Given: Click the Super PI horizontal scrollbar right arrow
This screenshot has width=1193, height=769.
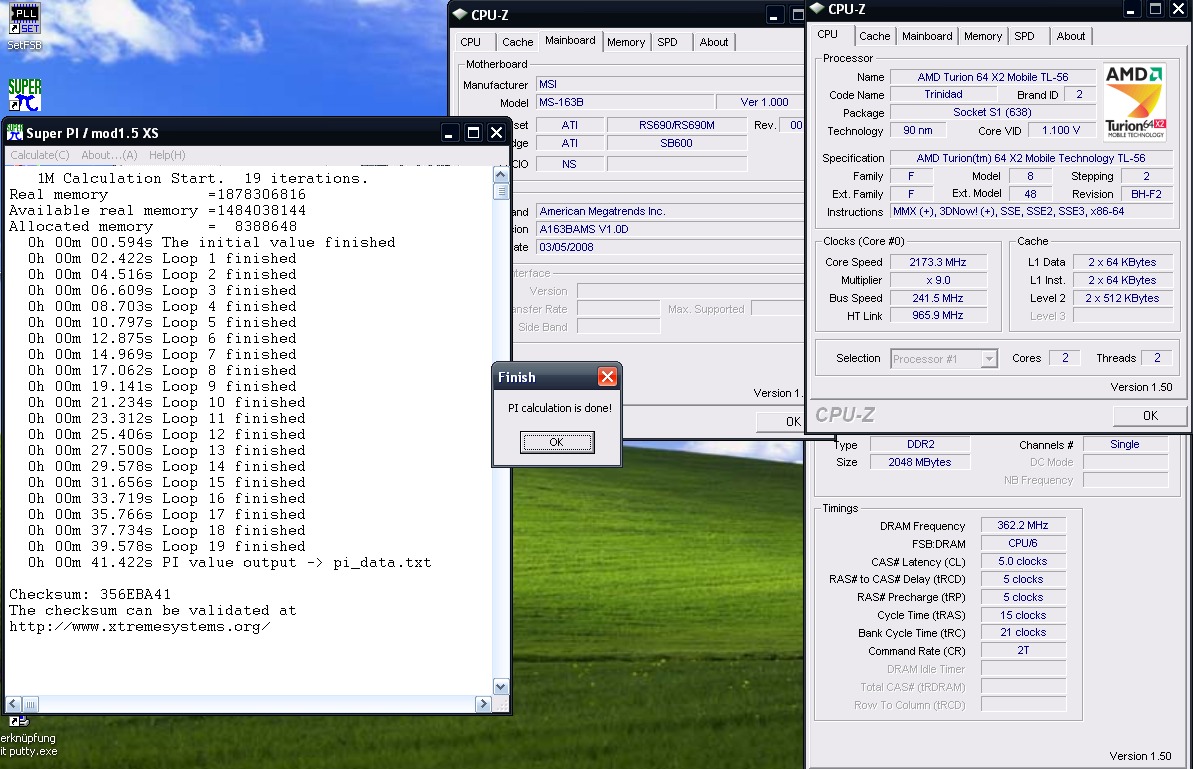Looking at the screenshot, I should coord(483,704).
